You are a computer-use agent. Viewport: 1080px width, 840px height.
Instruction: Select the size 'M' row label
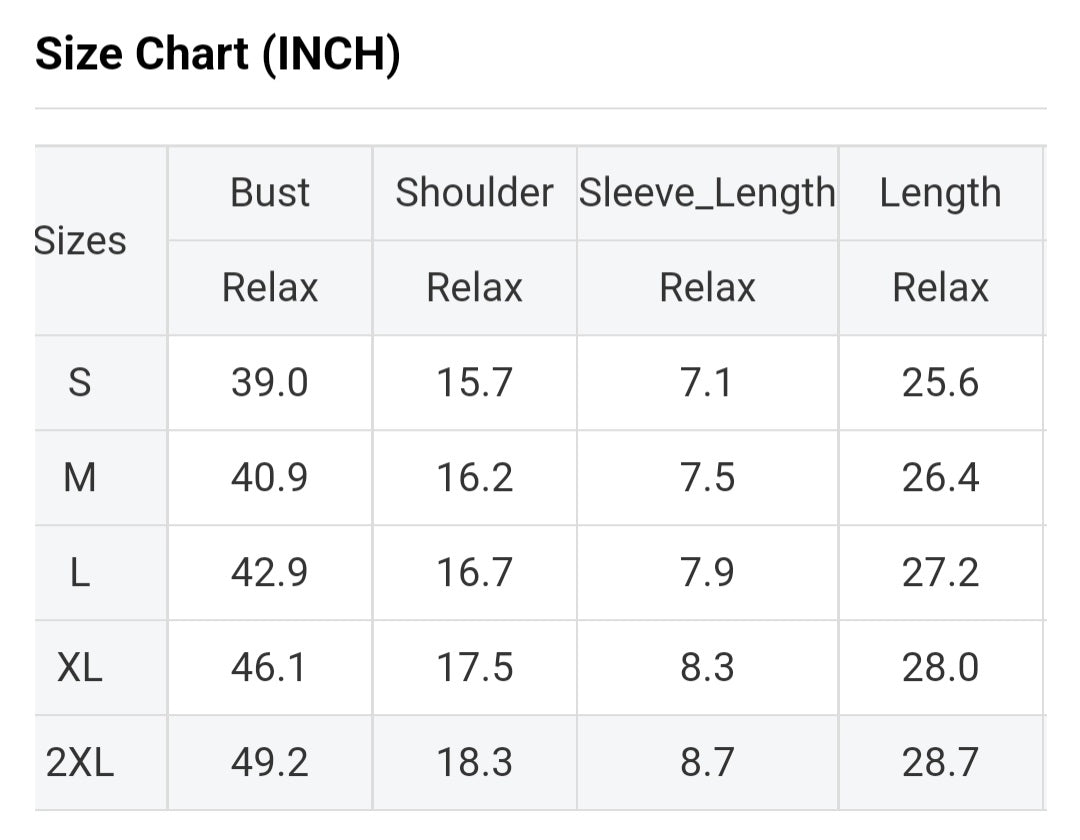(x=80, y=478)
